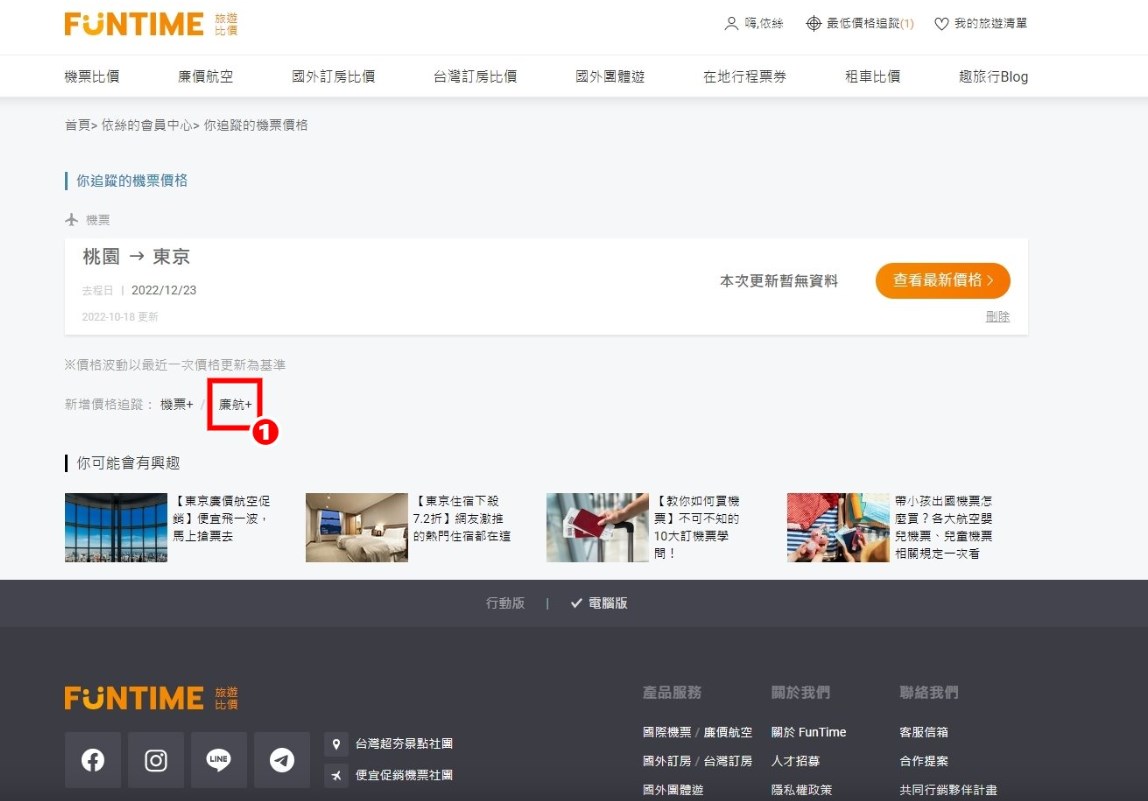1148x801 pixels.
Task: Open the 機票比價 menu
Action: pyautogui.click(x=92, y=76)
